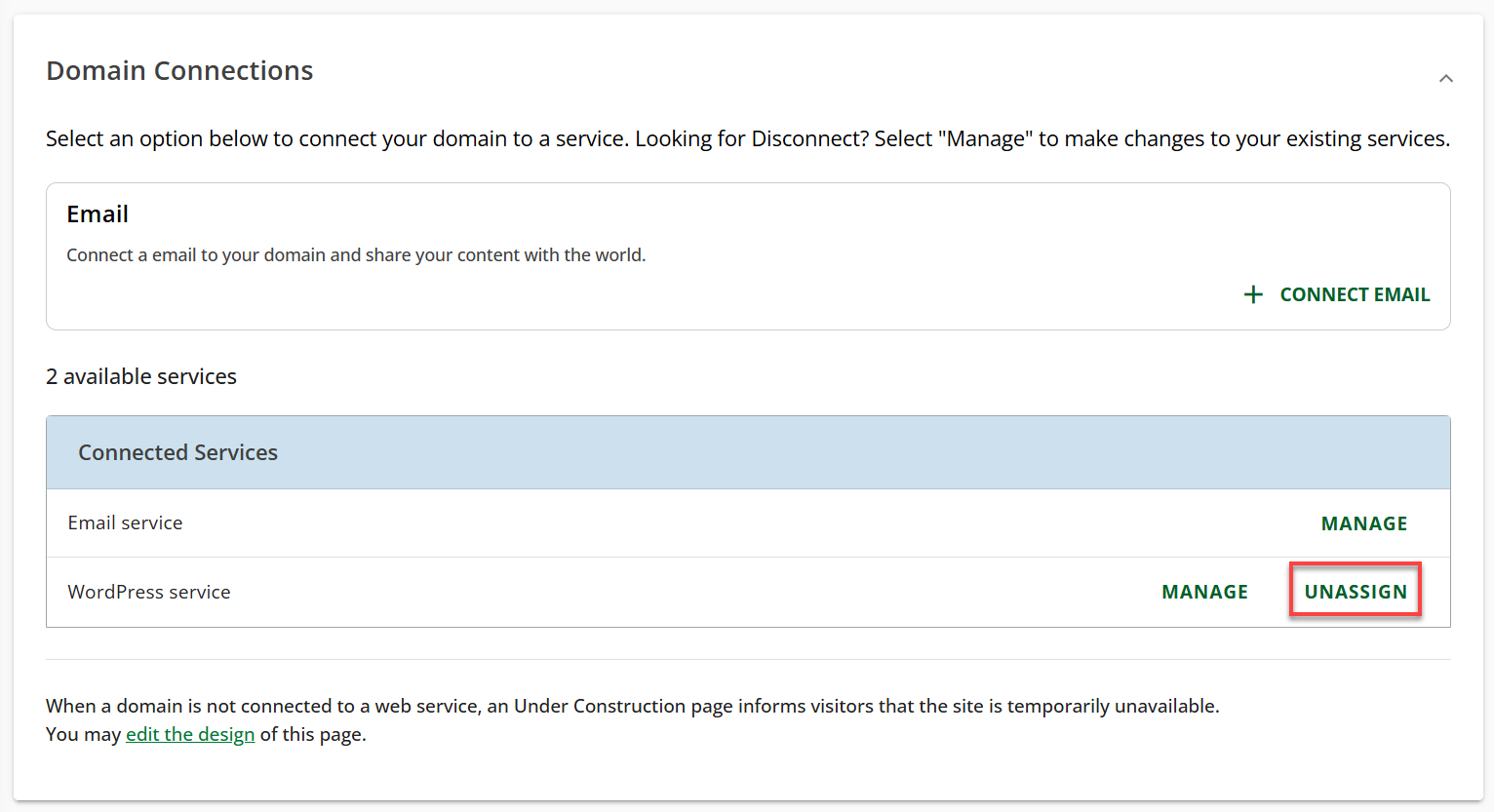1494x812 pixels.
Task: Click the 'WordPress service' row label
Action: pos(149,592)
